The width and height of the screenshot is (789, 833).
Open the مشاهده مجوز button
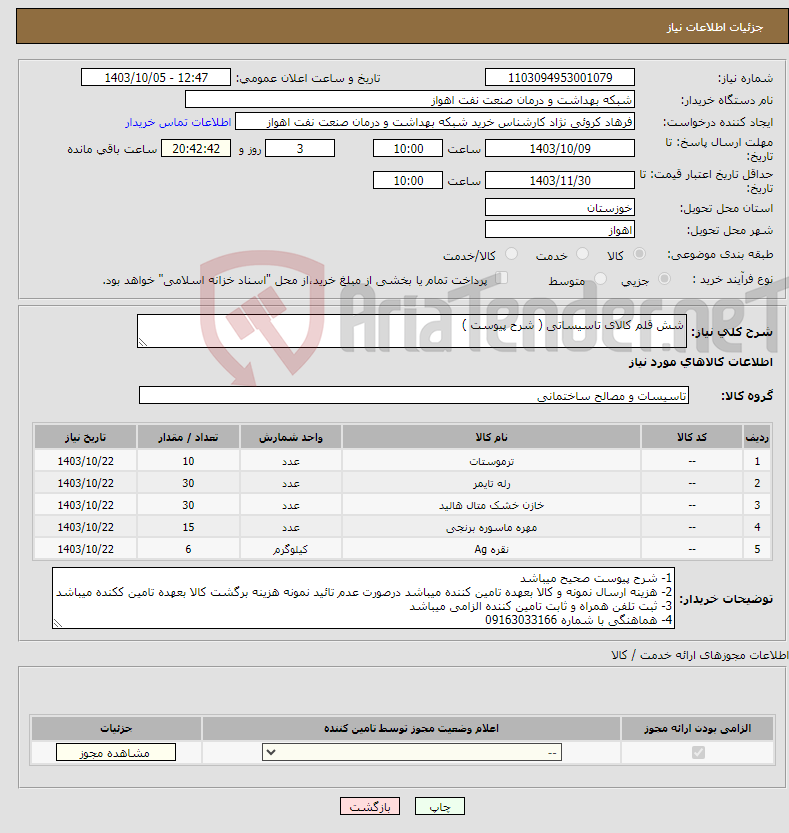click(115, 752)
